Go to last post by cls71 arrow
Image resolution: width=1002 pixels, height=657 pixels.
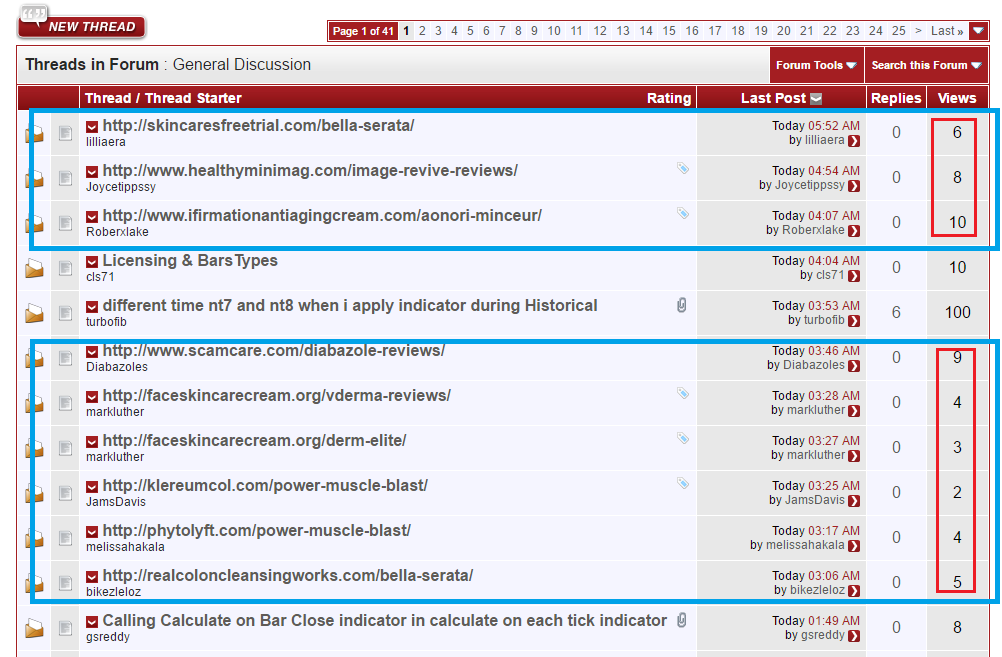pos(854,276)
